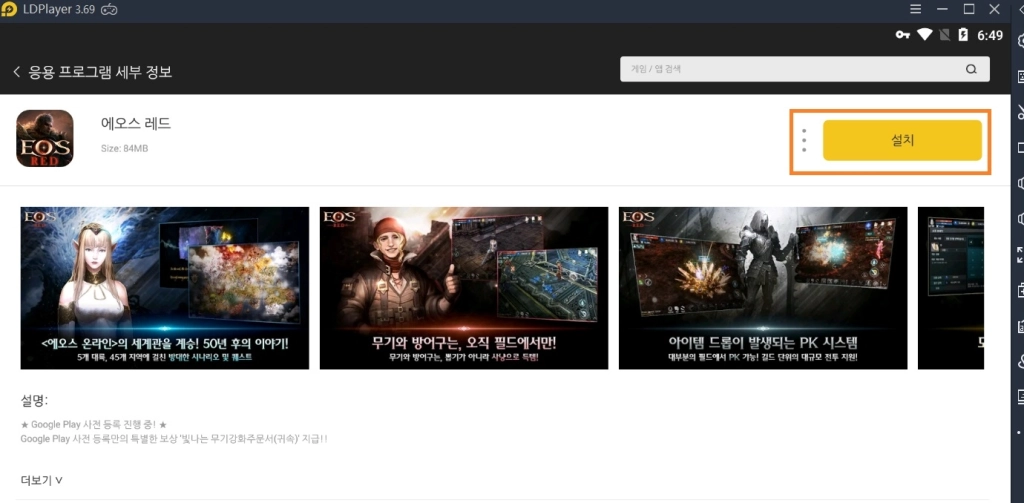Screen dimensions: 1024x503
Task: Click the app title 에오스 레드
Action: [x=136, y=123]
